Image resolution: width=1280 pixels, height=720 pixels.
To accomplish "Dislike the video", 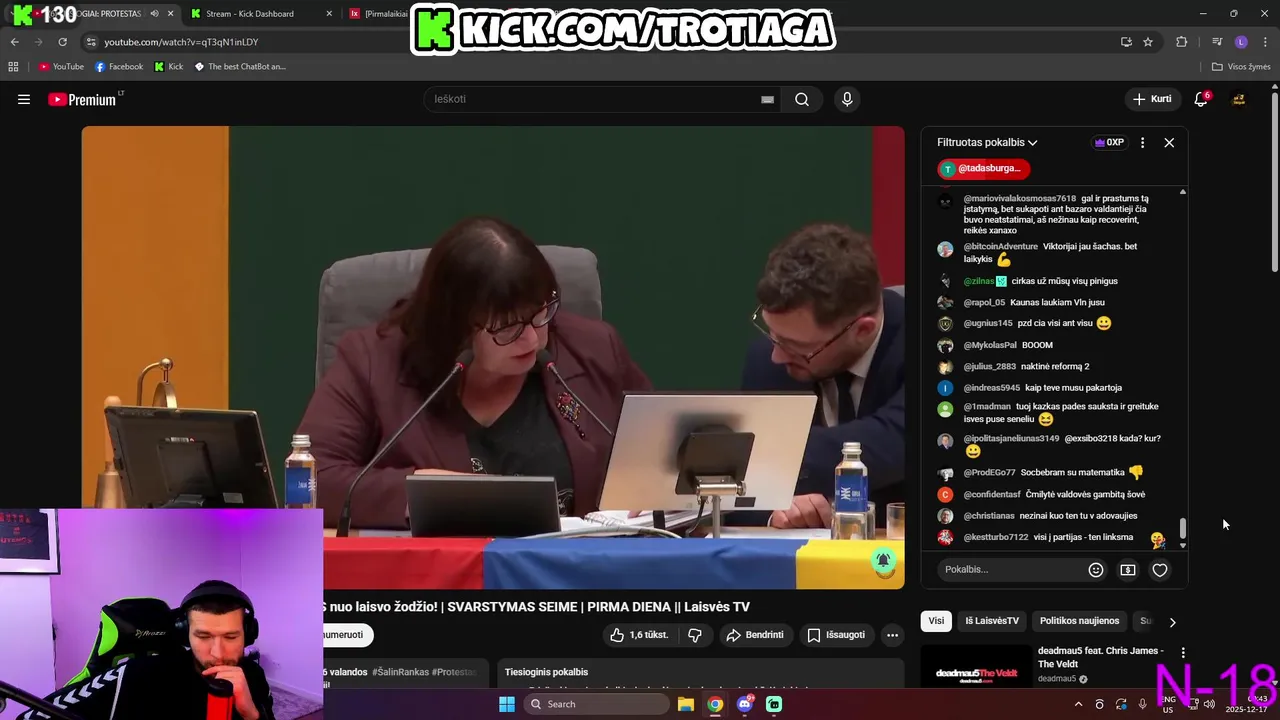I will (695, 635).
